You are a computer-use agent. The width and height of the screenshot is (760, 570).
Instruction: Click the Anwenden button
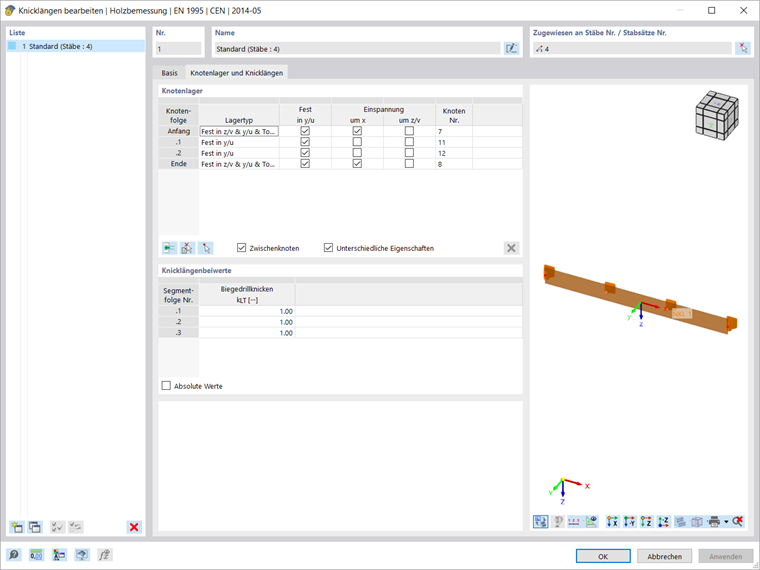726,556
